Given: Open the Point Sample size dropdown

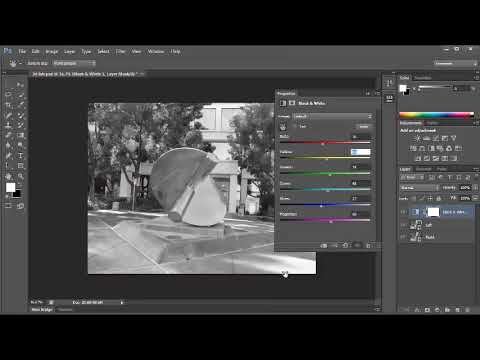Looking at the screenshot, I should pyautogui.click(x=74, y=63).
